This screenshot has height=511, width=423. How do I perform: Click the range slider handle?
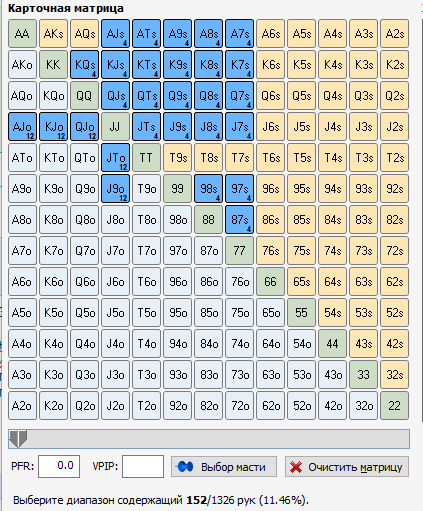tap(18, 439)
